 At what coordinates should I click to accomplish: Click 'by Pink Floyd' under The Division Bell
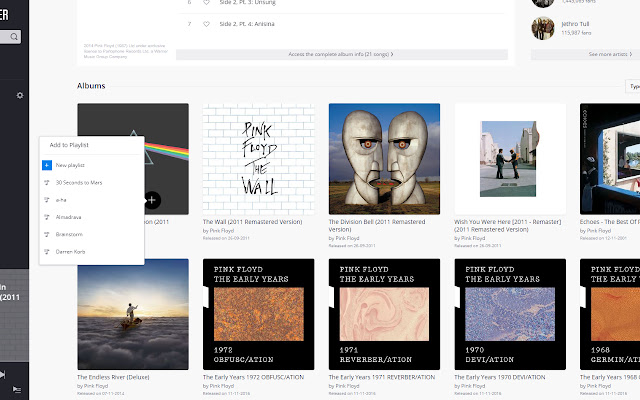(344, 238)
